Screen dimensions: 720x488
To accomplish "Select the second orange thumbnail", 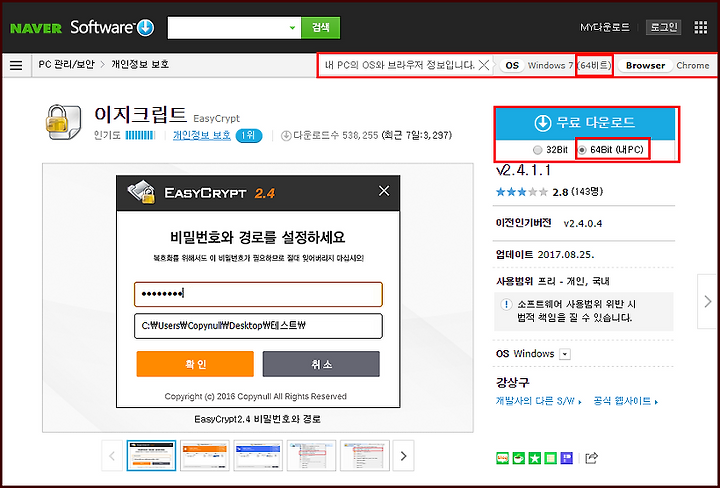I will 205,455.
